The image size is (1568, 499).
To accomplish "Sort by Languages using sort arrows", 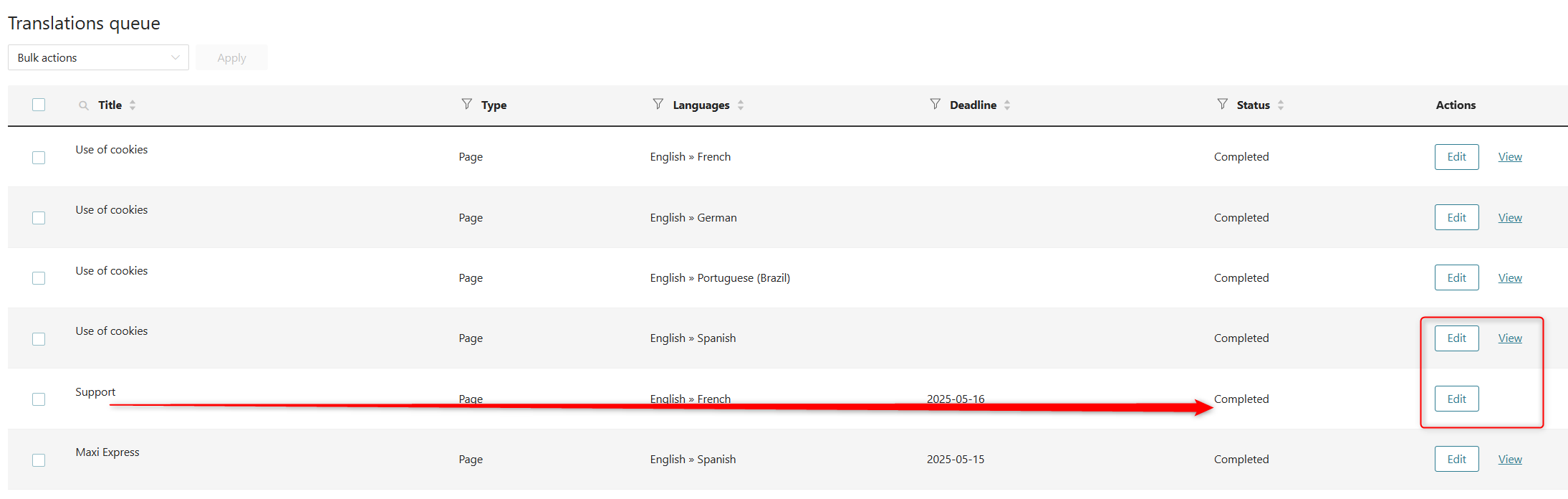I will (x=741, y=105).
